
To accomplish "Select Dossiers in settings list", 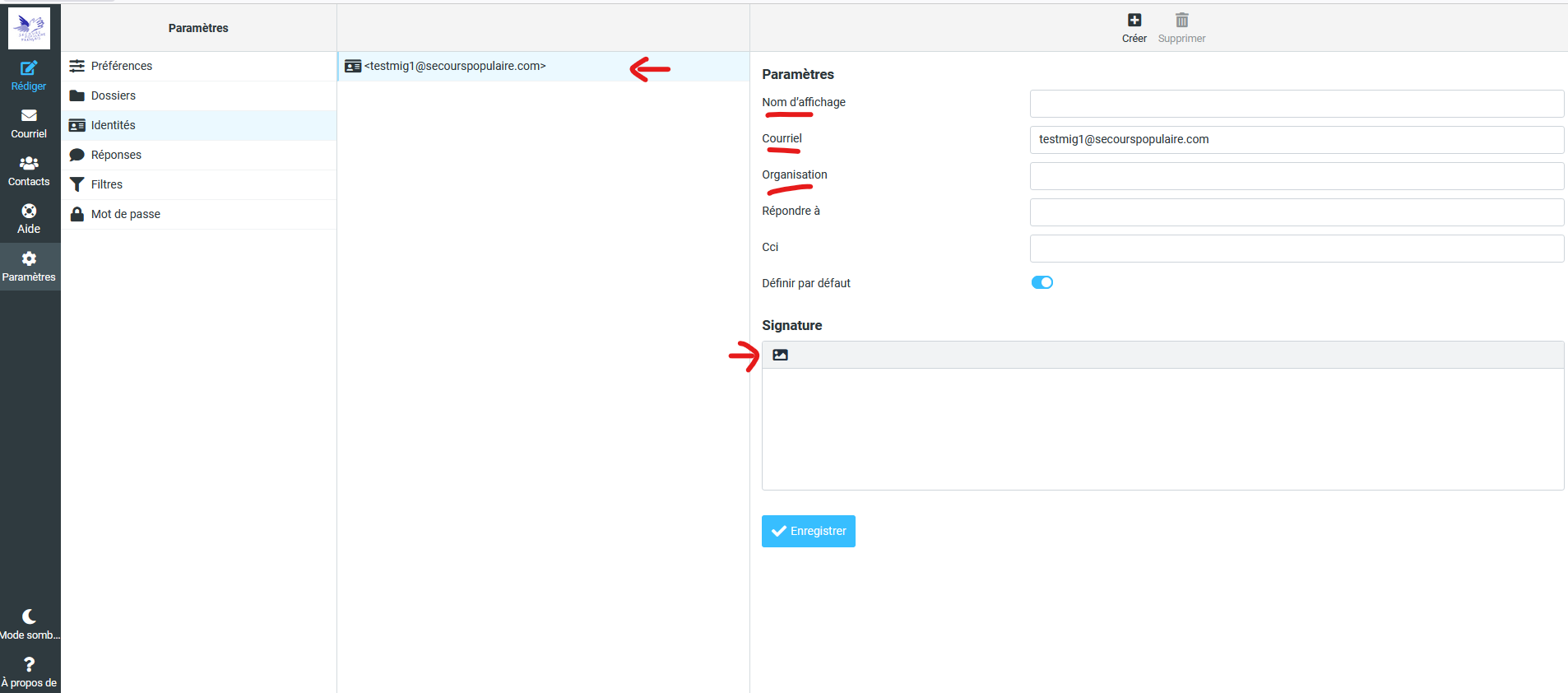I will 114,95.
